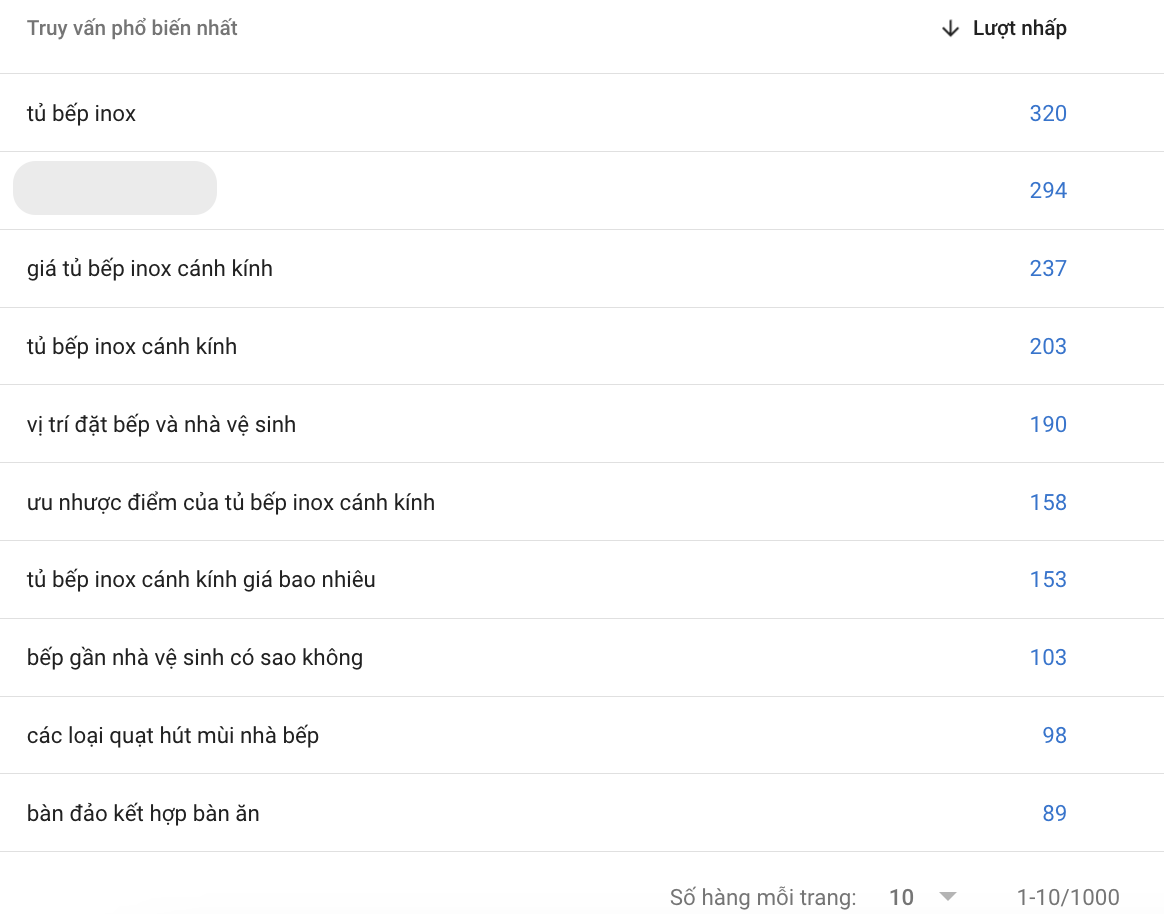Click the 190 clicks value
Screen dimensions: 1164x914
[1048, 425]
